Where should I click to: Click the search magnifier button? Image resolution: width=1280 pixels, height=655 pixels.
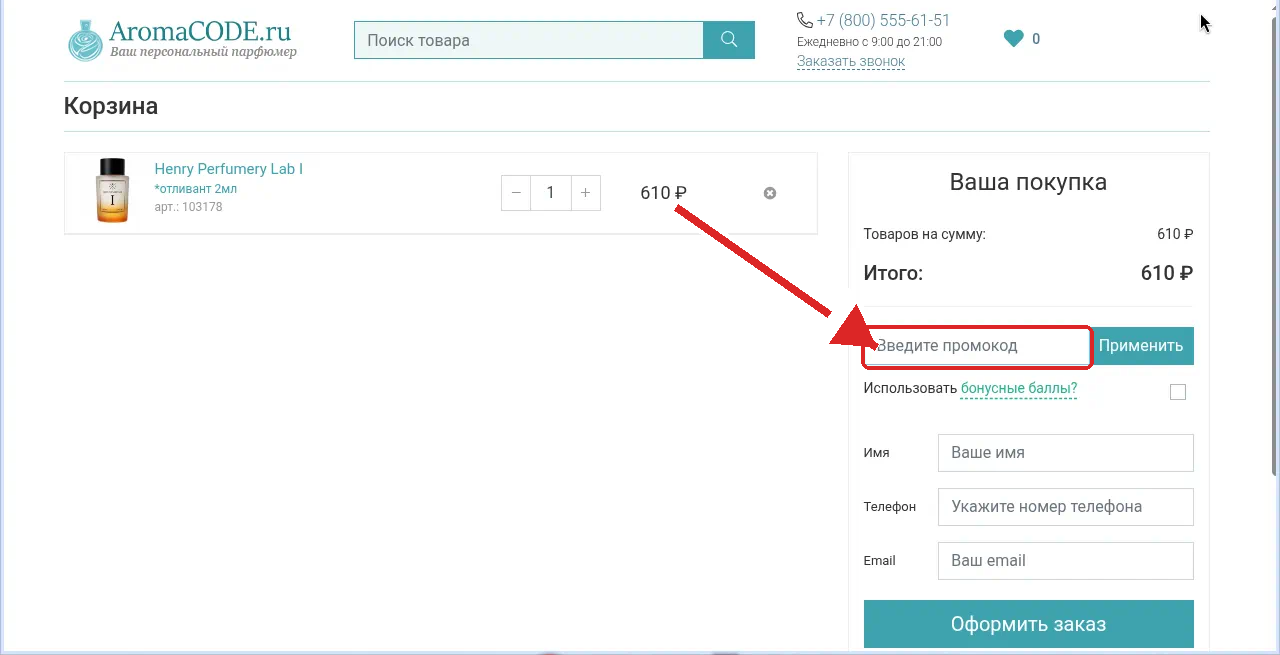(729, 40)
